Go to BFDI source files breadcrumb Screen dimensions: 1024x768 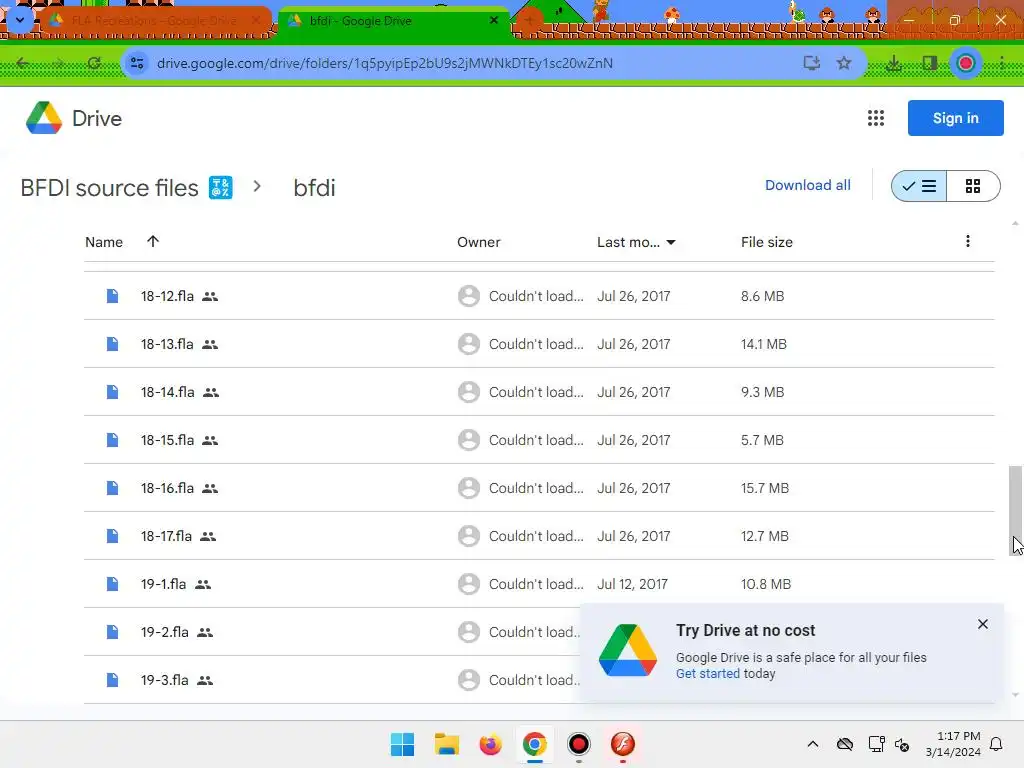[x=109, y=188]
